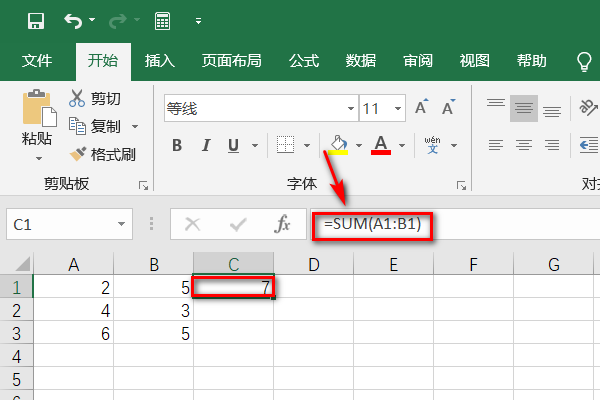Click the center horizontally icon

[x=524, y=145]
